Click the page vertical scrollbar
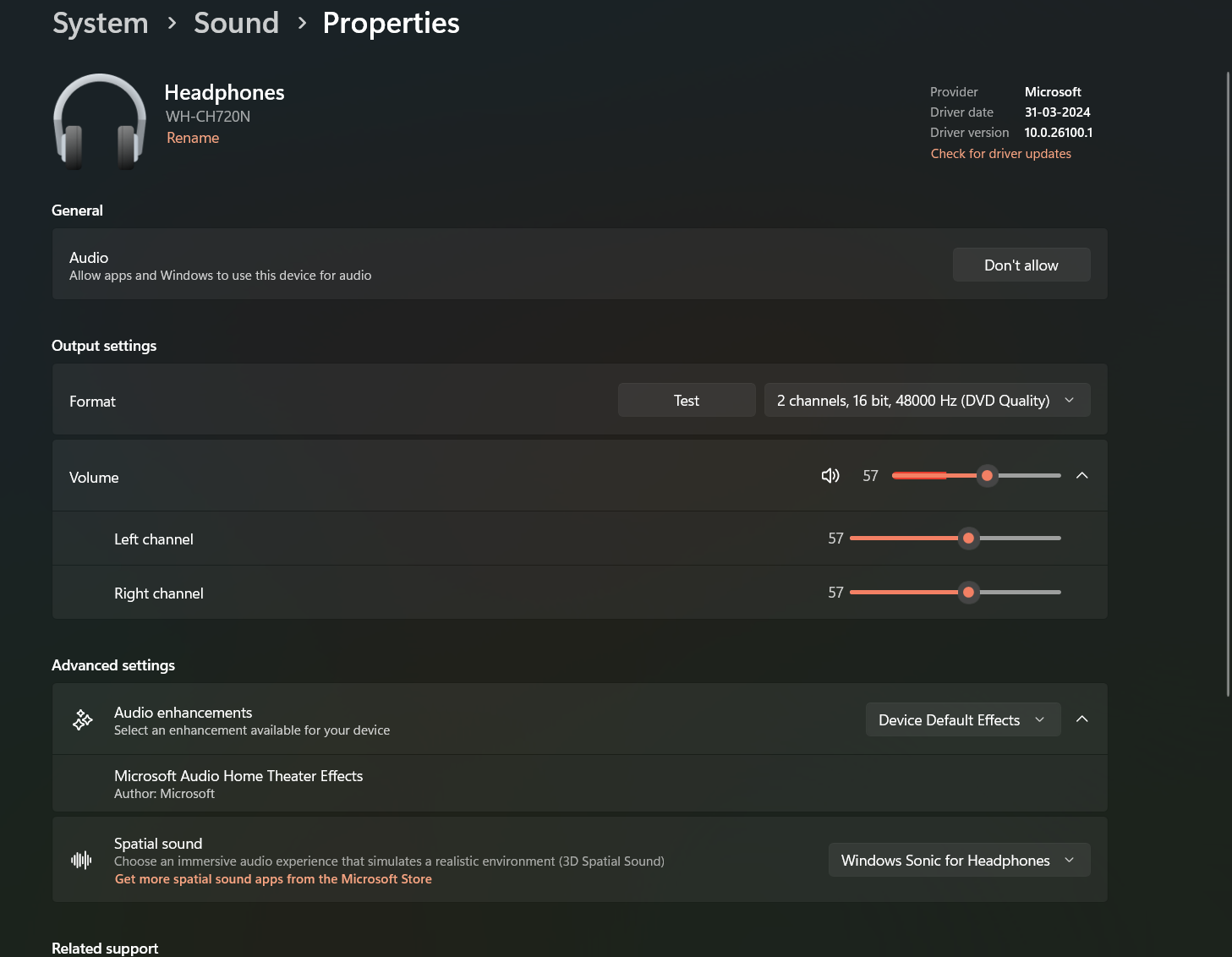 1228,385
